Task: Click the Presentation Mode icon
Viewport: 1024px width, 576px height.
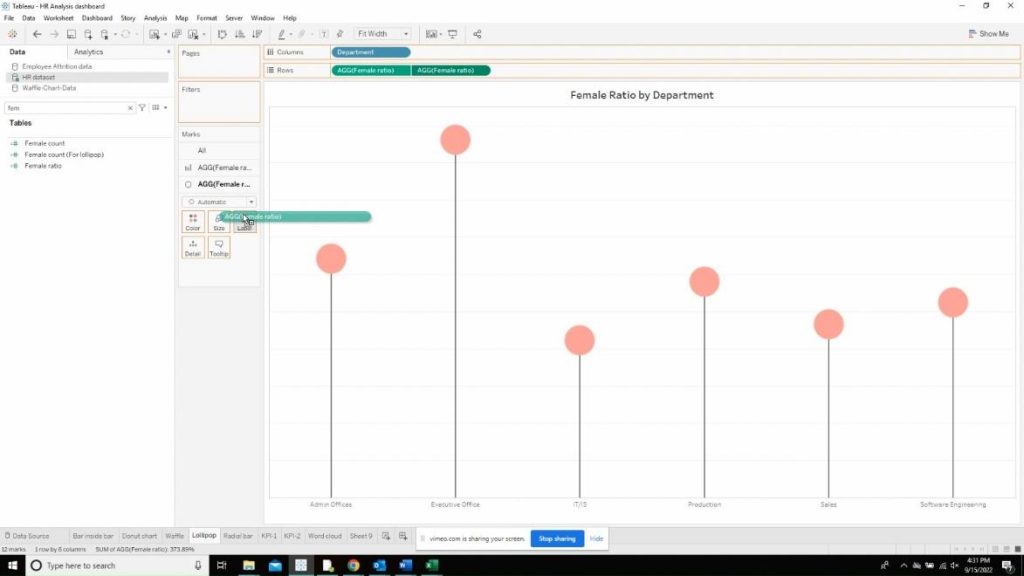Action: coord(452,33)
